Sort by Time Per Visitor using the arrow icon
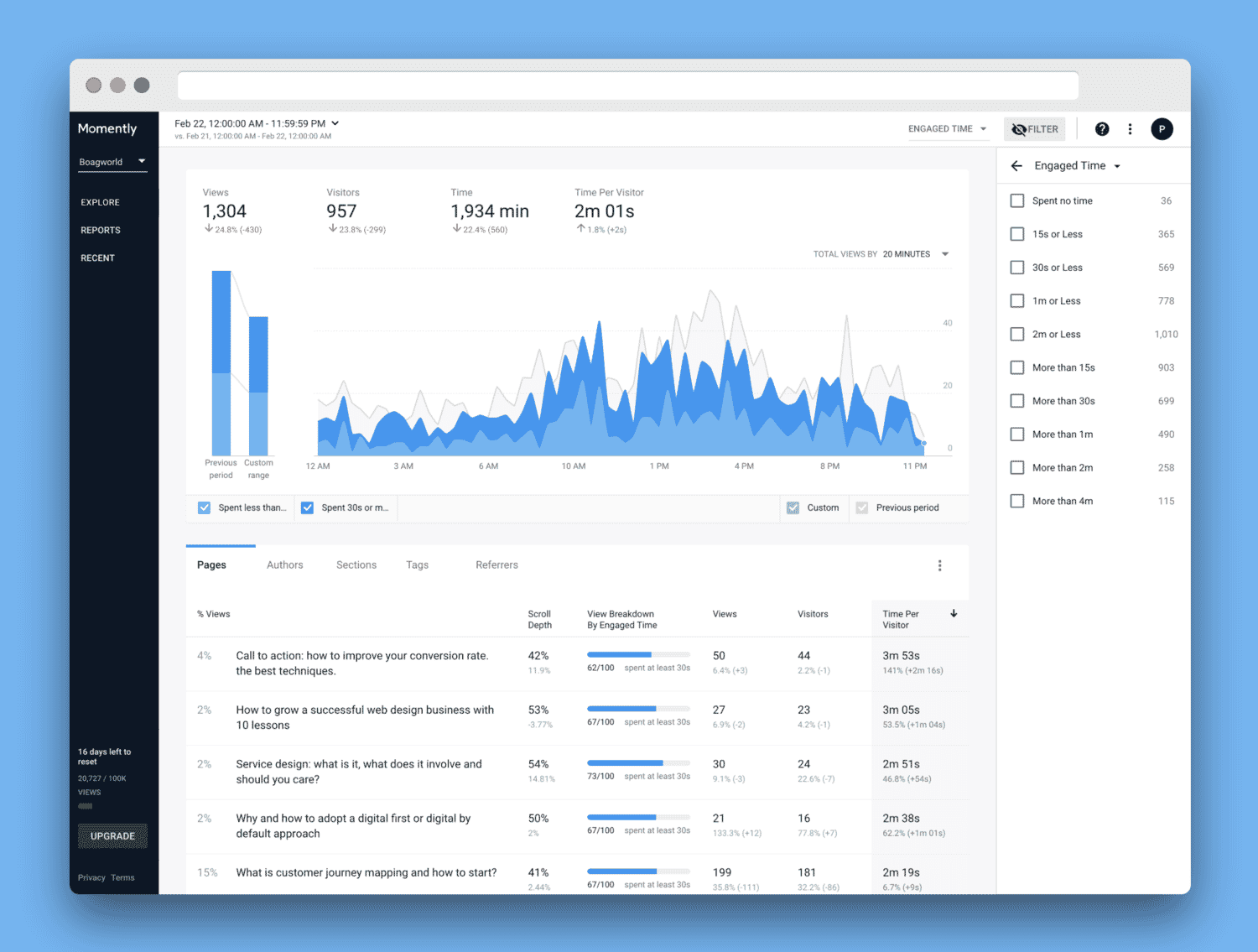This screenshot has width=1258, height=952. pos(954,613)
